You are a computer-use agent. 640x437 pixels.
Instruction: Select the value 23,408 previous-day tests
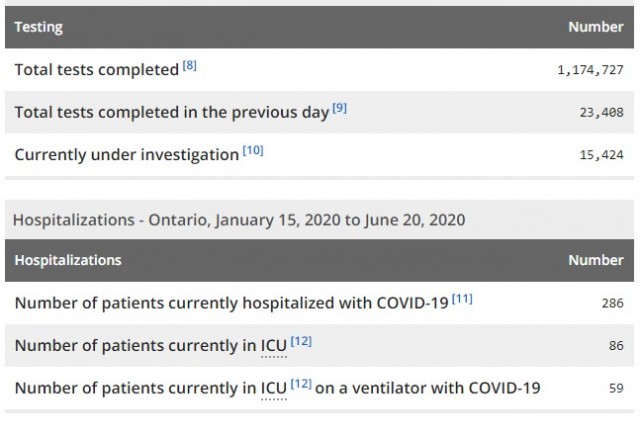pos(602,112)
